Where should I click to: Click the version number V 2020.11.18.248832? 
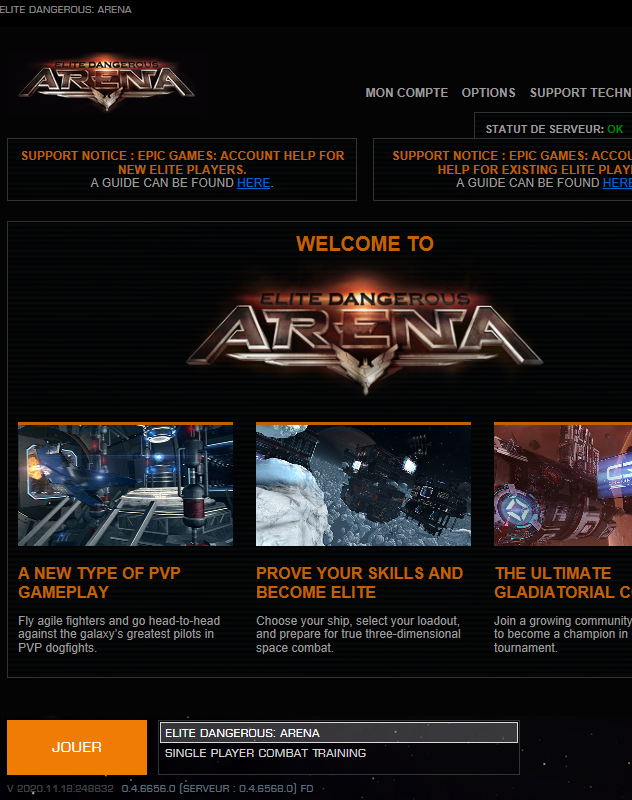[x=60, y=788]
